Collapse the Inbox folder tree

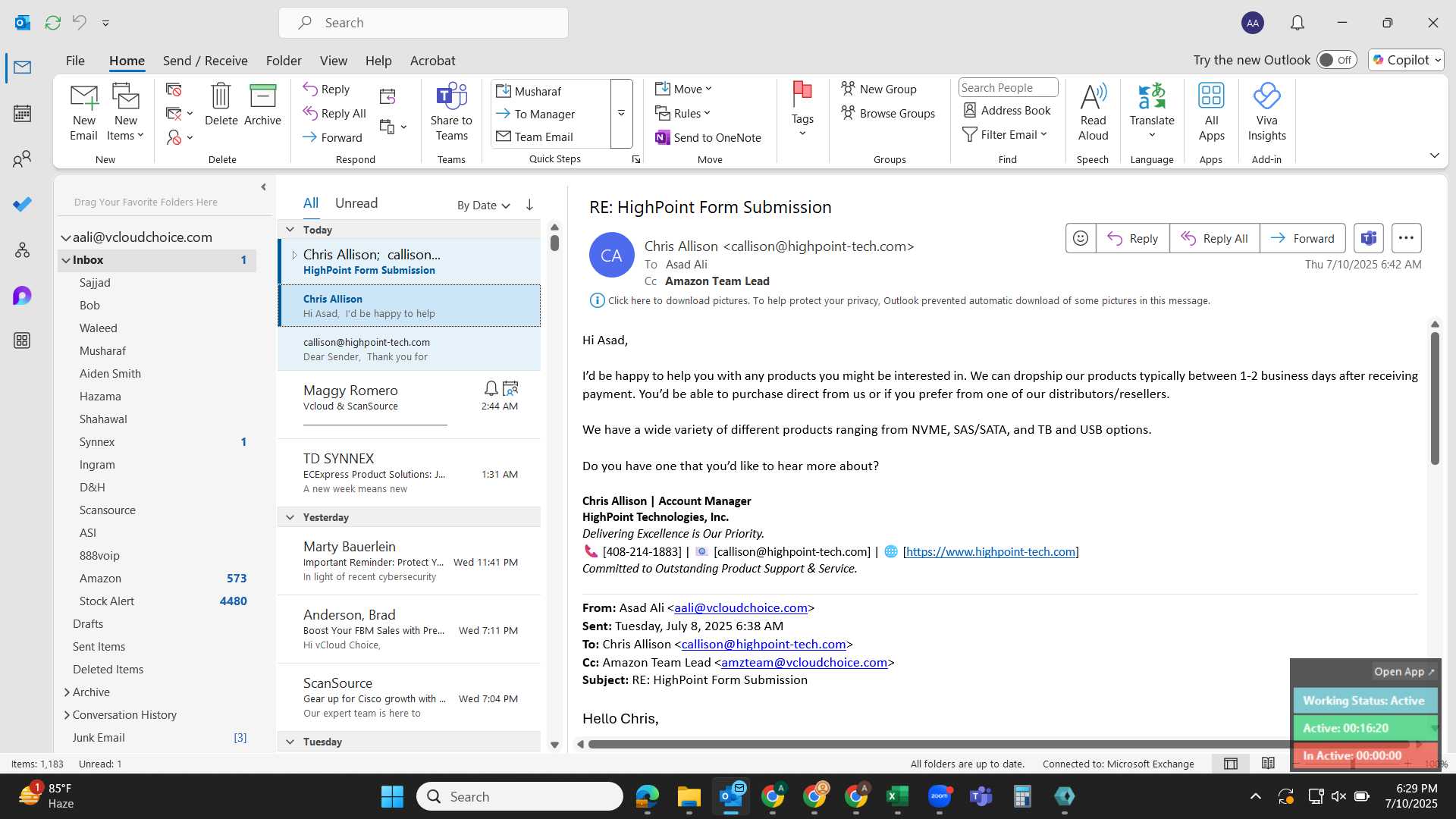click(66, 260)
